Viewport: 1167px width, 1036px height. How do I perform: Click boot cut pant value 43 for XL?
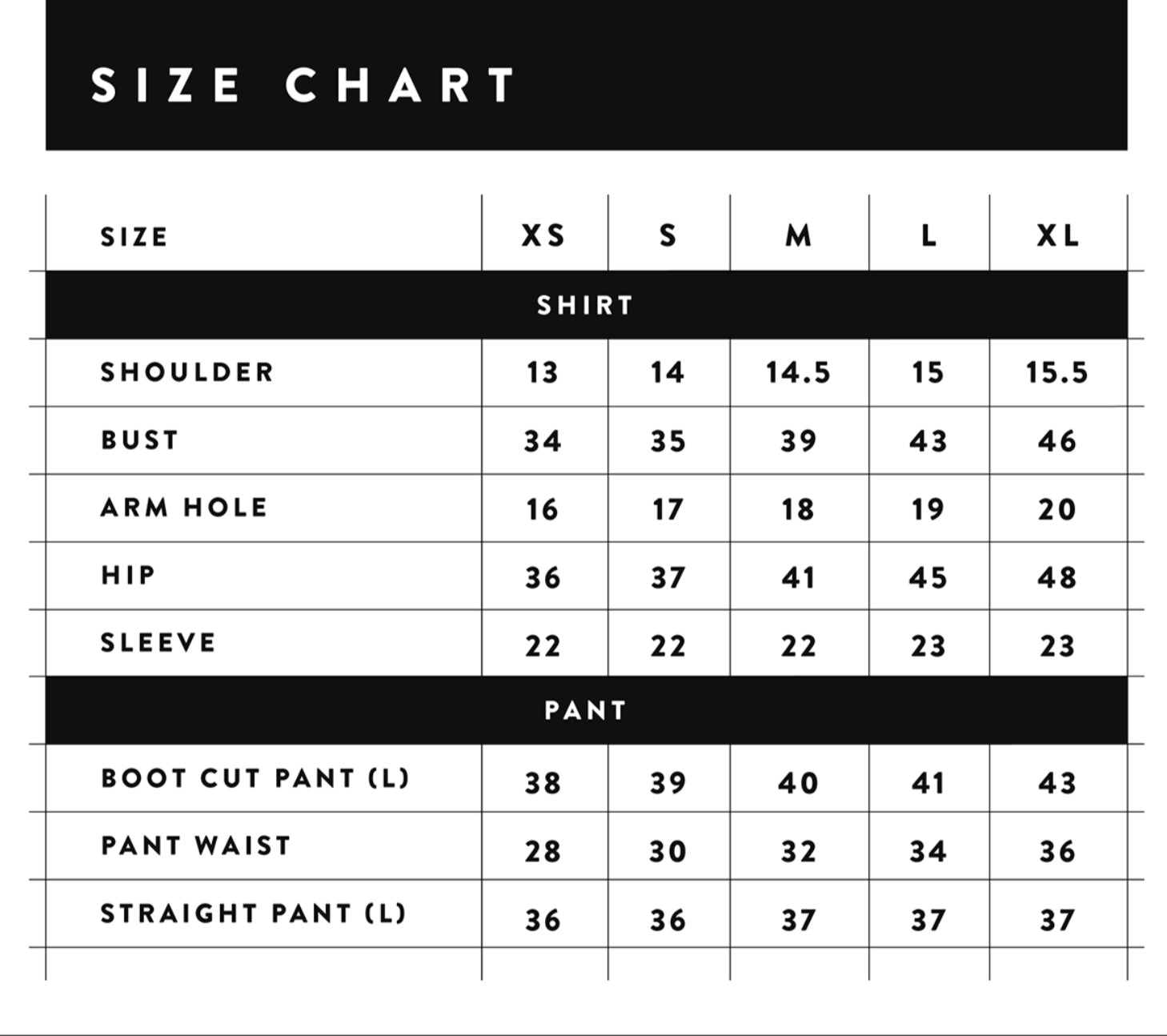[1057, 783]
